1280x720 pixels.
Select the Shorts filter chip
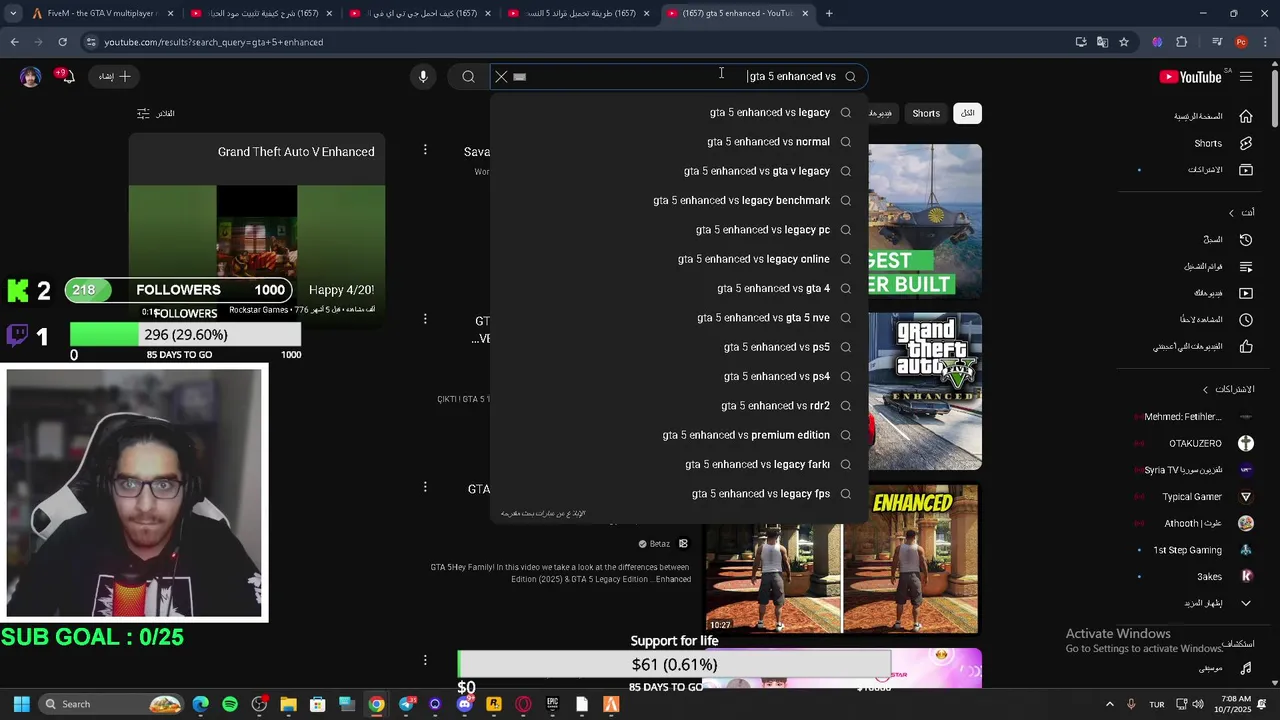click(926, 113)
